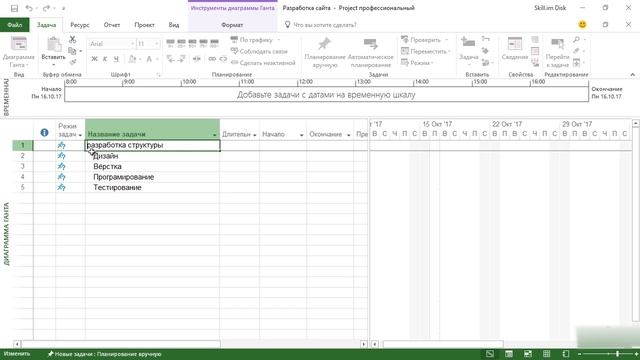
Task: Click the Undo arrow icon
Action: 29,8
